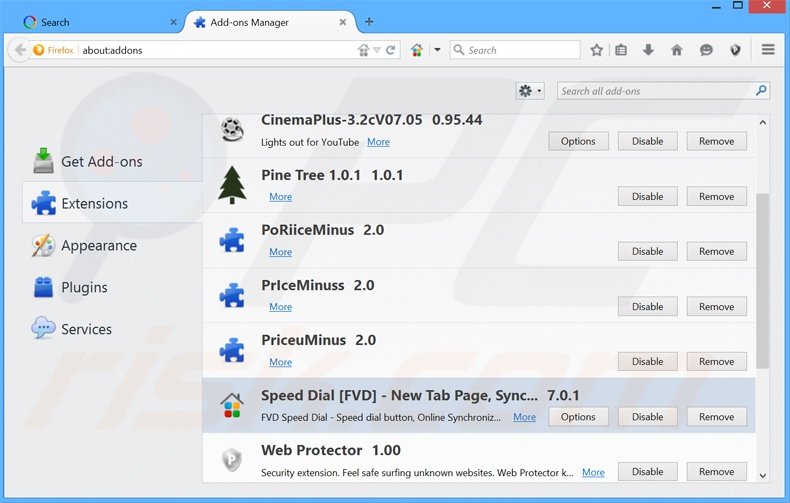Screen dimensions: 790x503
Task: Click the bookmark star icon
Action: (x=597, y=50)
